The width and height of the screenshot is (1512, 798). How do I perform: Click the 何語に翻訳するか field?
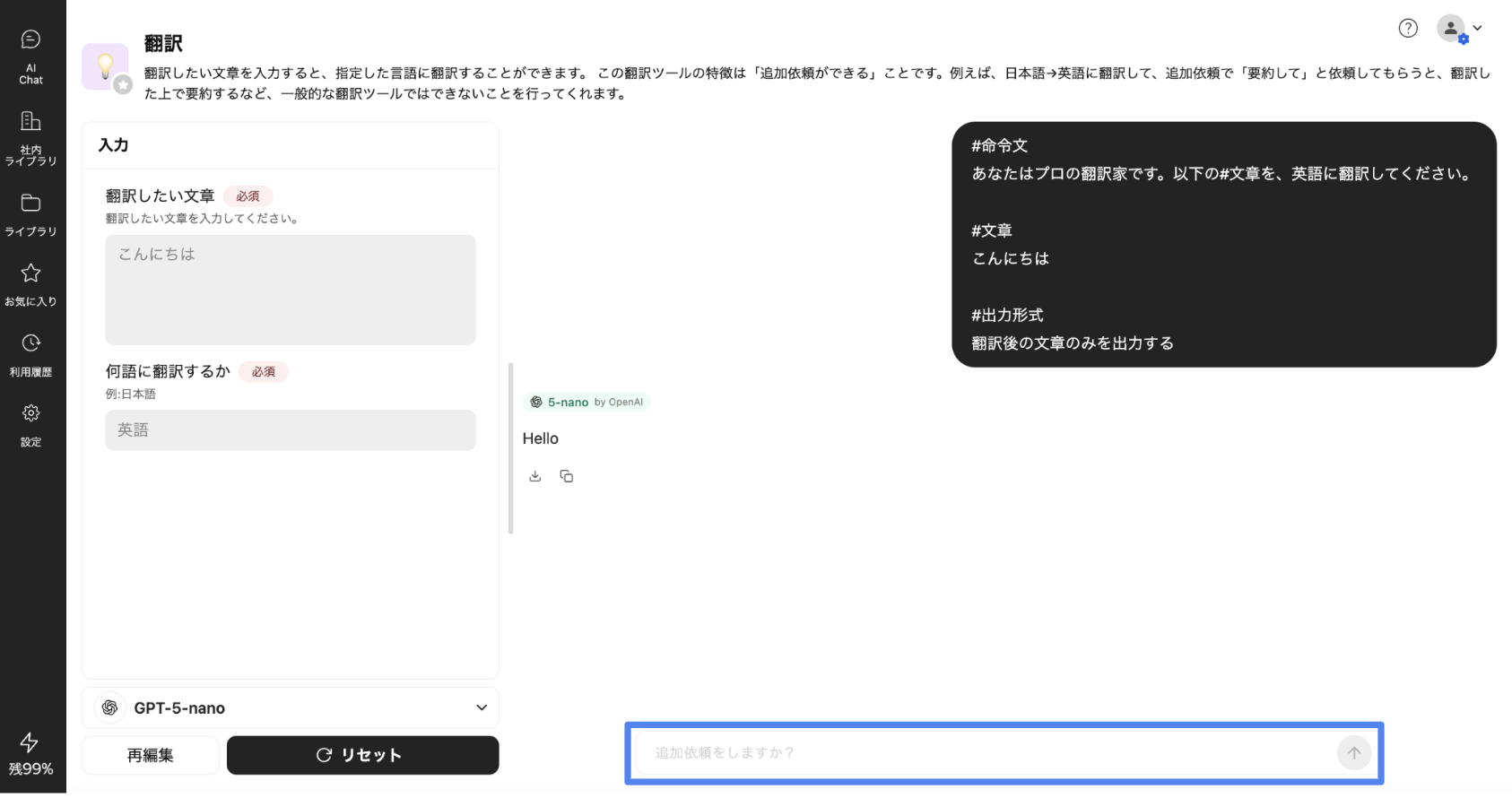click(x=290, y=430)
